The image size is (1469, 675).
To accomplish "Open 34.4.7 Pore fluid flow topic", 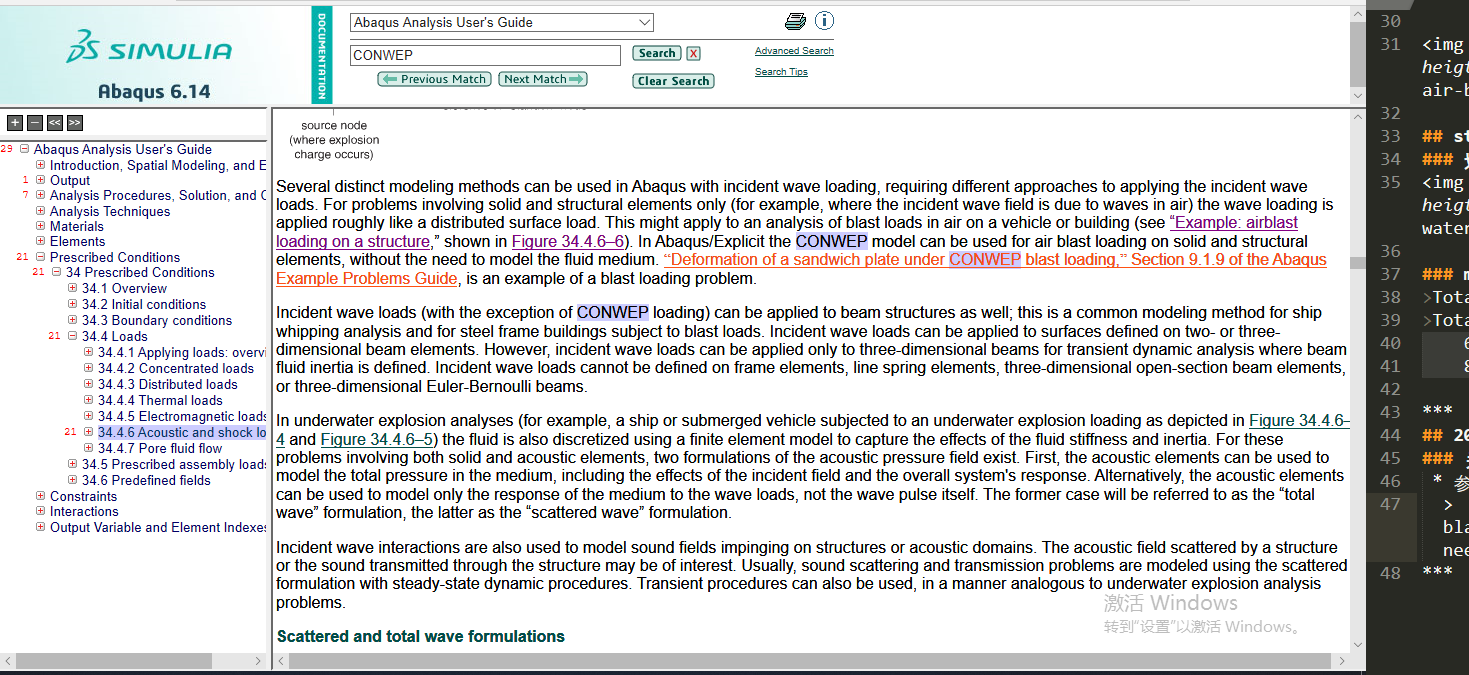I will pos(160,448).
